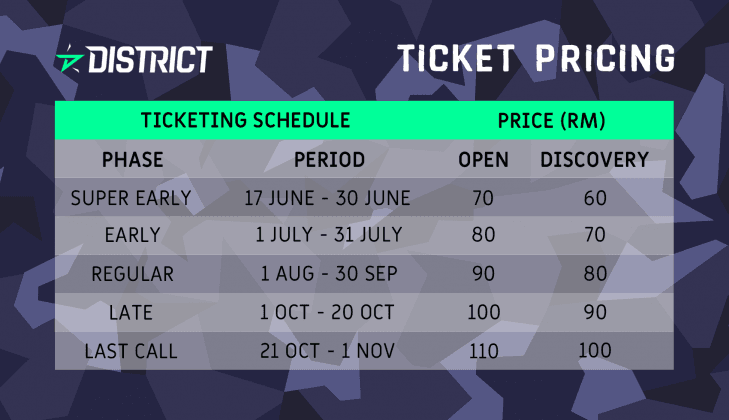Select the LATE phase label
729x420 pixels.
tap(131, 312)
